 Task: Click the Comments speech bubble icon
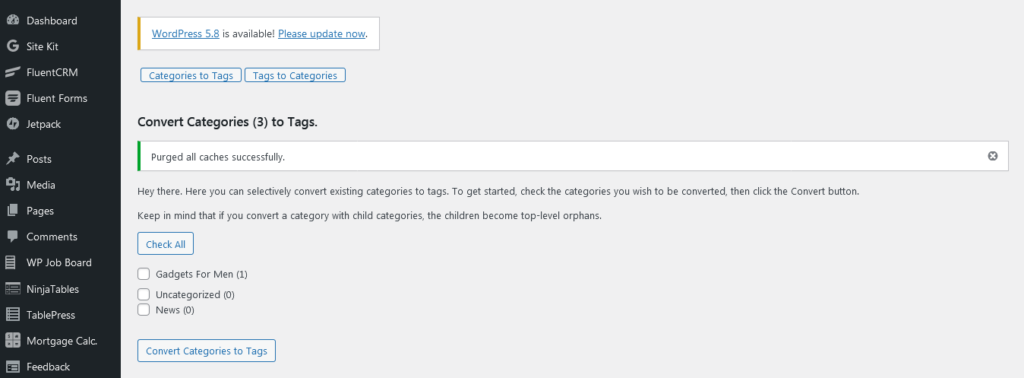12,237
